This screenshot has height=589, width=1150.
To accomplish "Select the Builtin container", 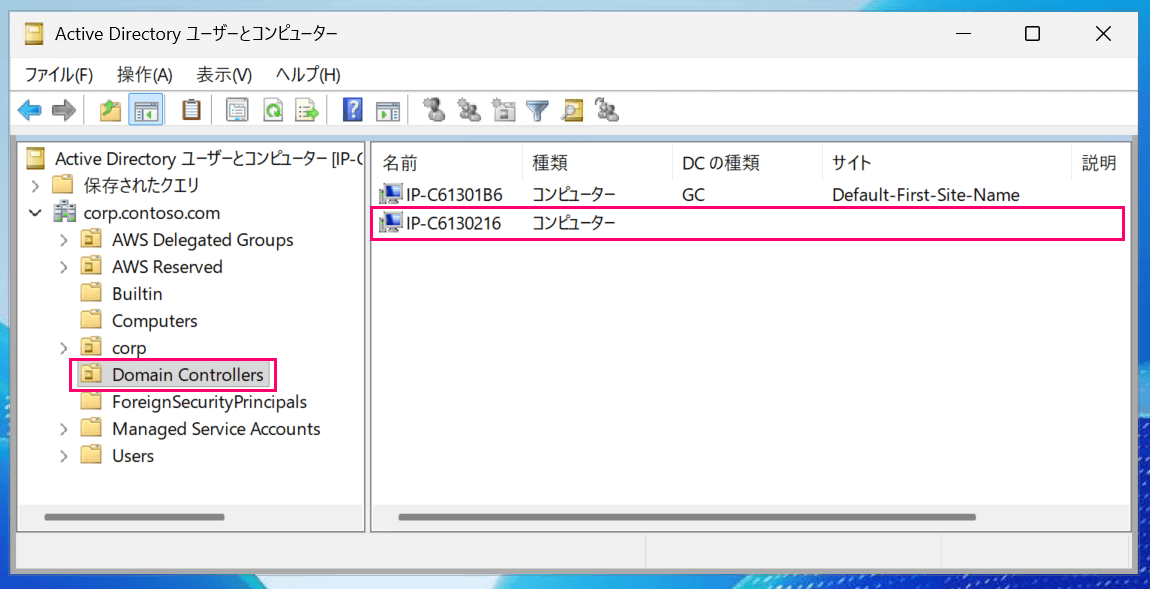I will point(137,293).
